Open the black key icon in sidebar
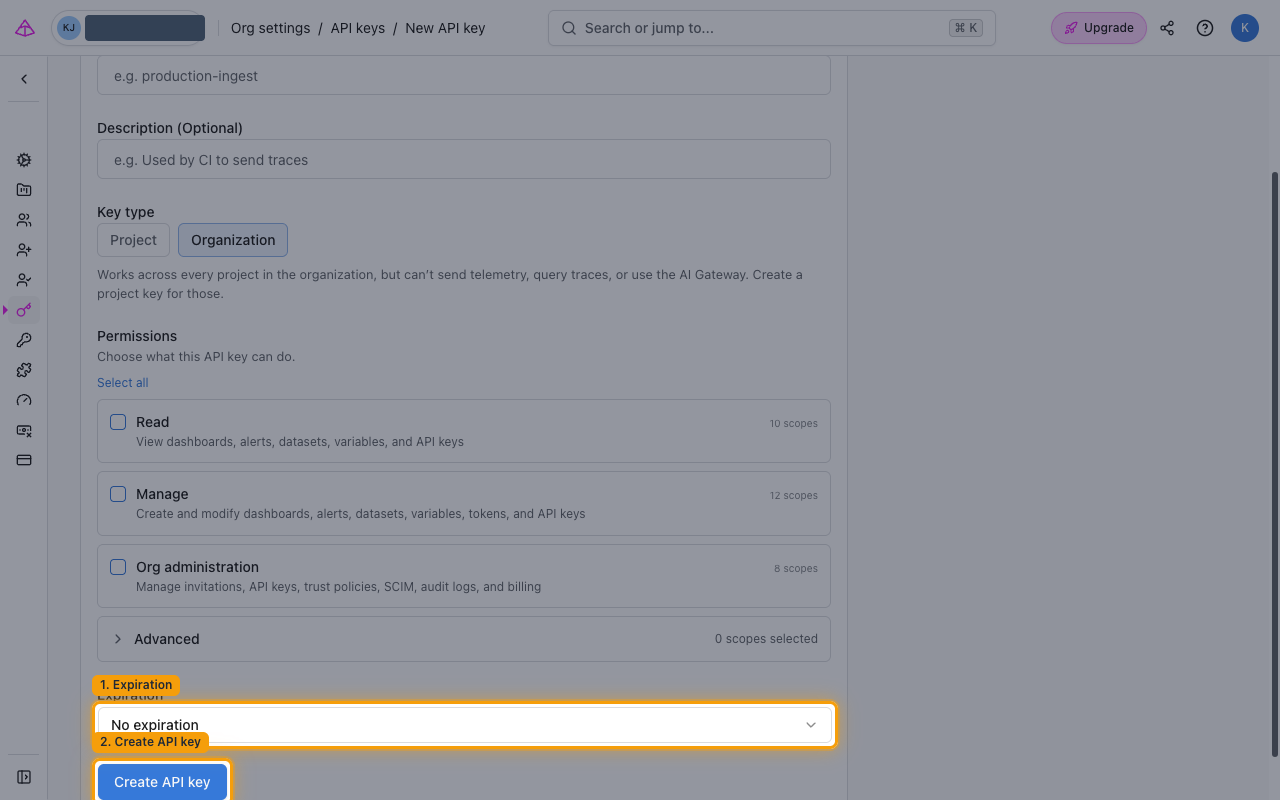The height and width of the screenshot is (800, 1280). [x=24, y=340]
